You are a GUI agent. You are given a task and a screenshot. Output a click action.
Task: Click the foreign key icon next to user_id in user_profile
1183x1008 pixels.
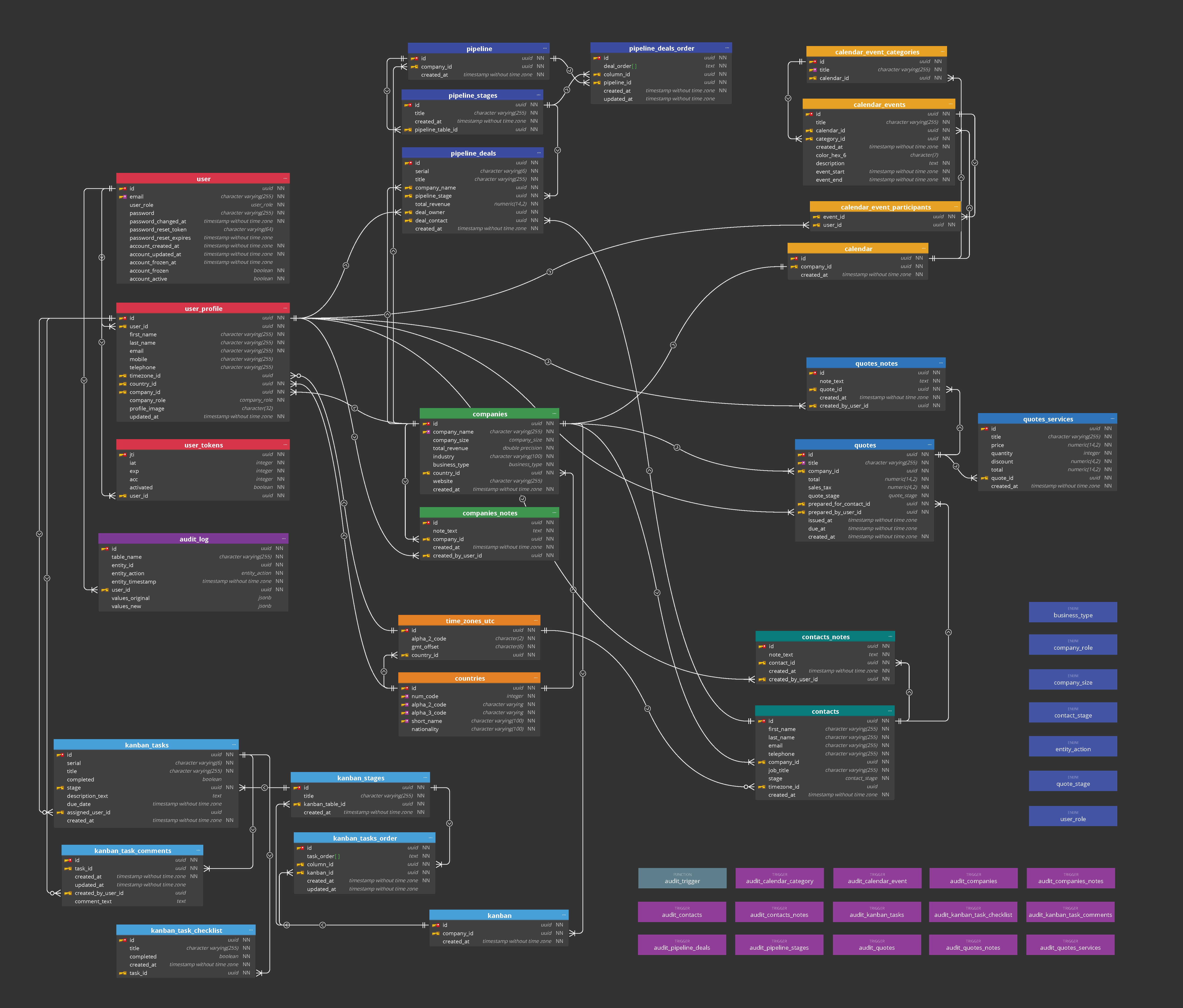coord(123,327)
